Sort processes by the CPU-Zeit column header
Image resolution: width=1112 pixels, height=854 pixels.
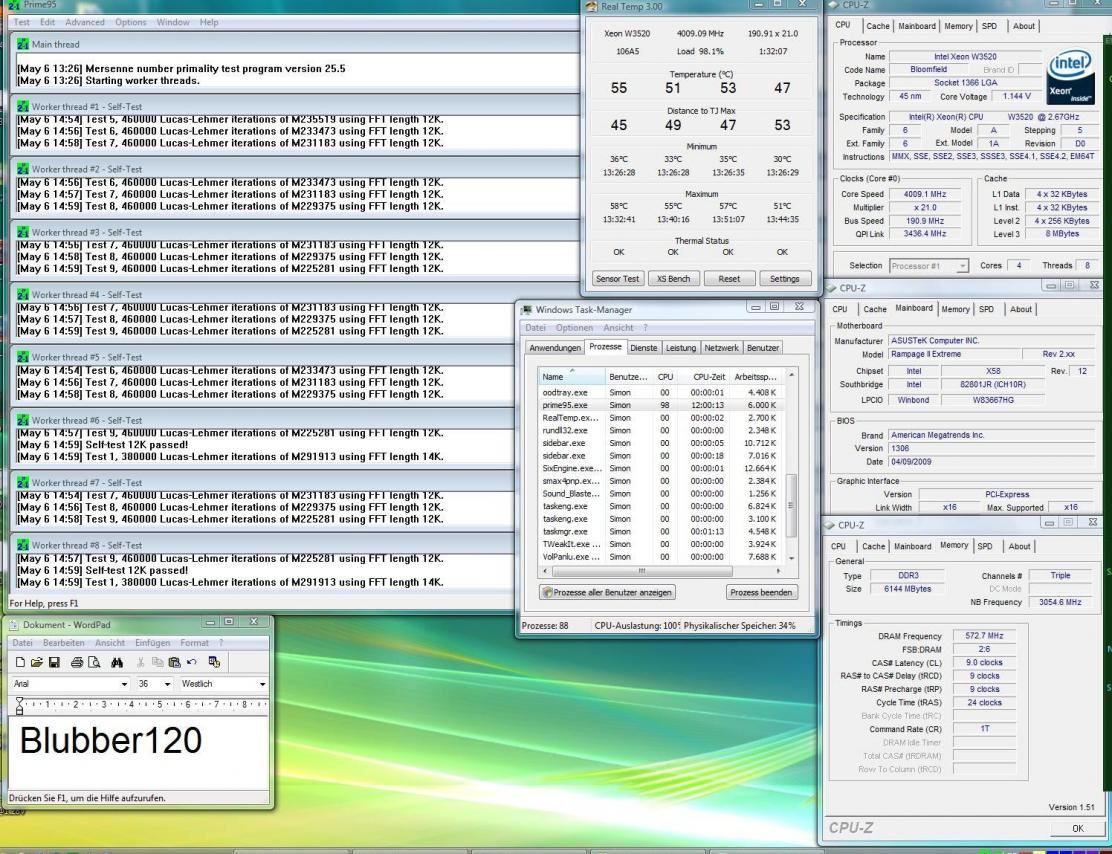tap(704, 376)
